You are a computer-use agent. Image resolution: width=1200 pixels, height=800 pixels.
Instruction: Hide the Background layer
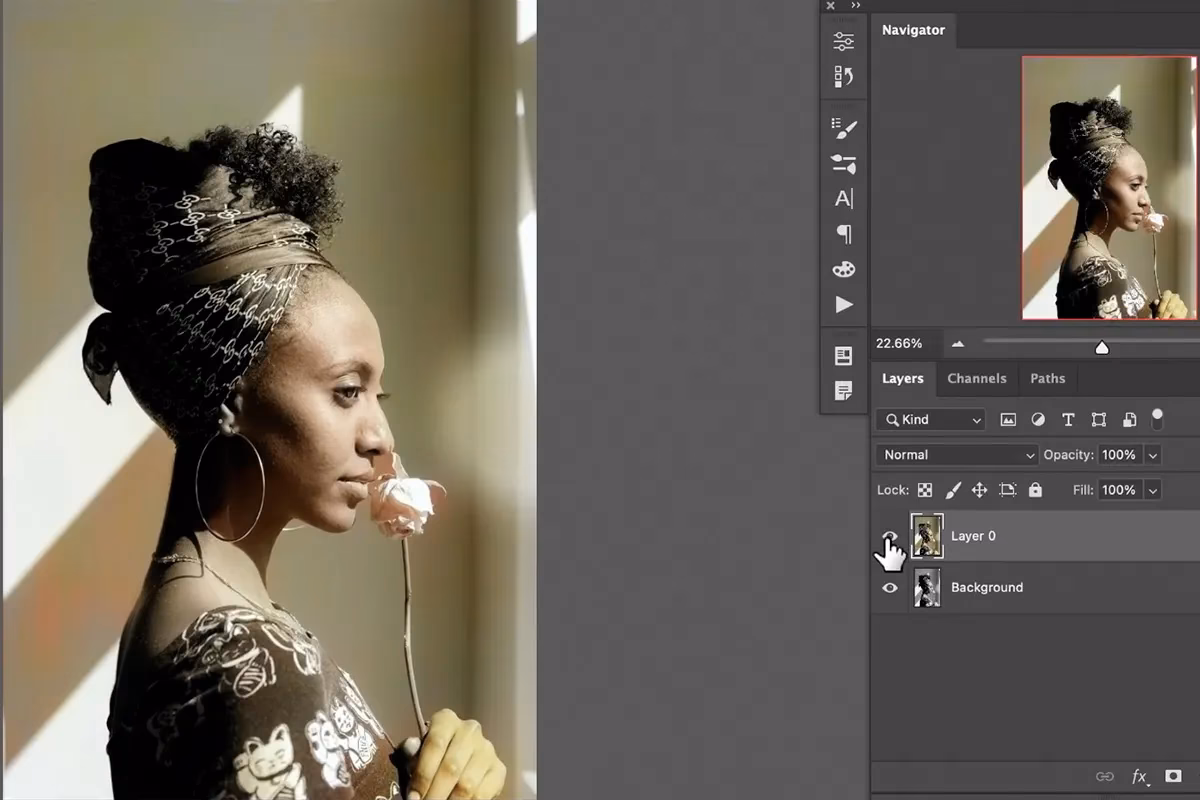click(890, 587)
